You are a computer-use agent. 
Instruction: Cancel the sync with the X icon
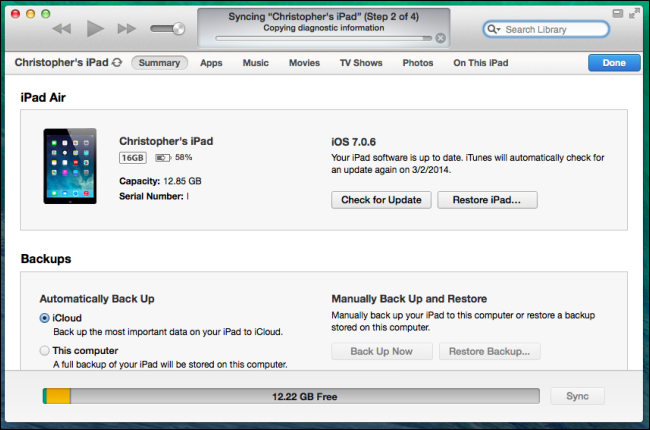click(x=441, y=39)
